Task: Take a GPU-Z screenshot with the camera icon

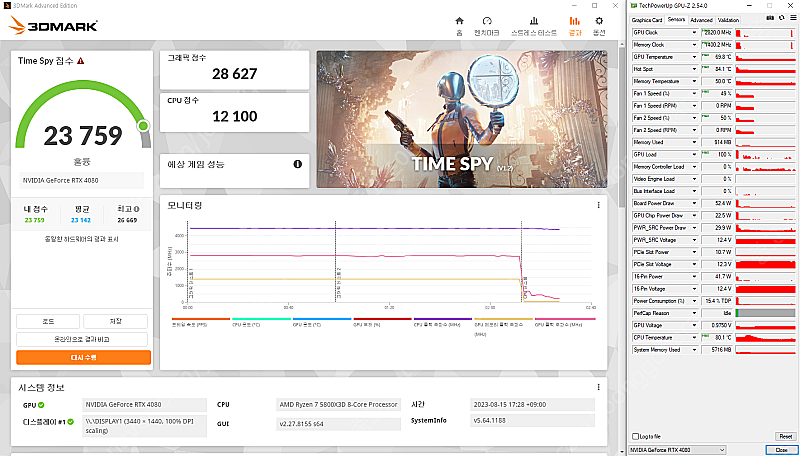Action: click(x=770, y=18)
